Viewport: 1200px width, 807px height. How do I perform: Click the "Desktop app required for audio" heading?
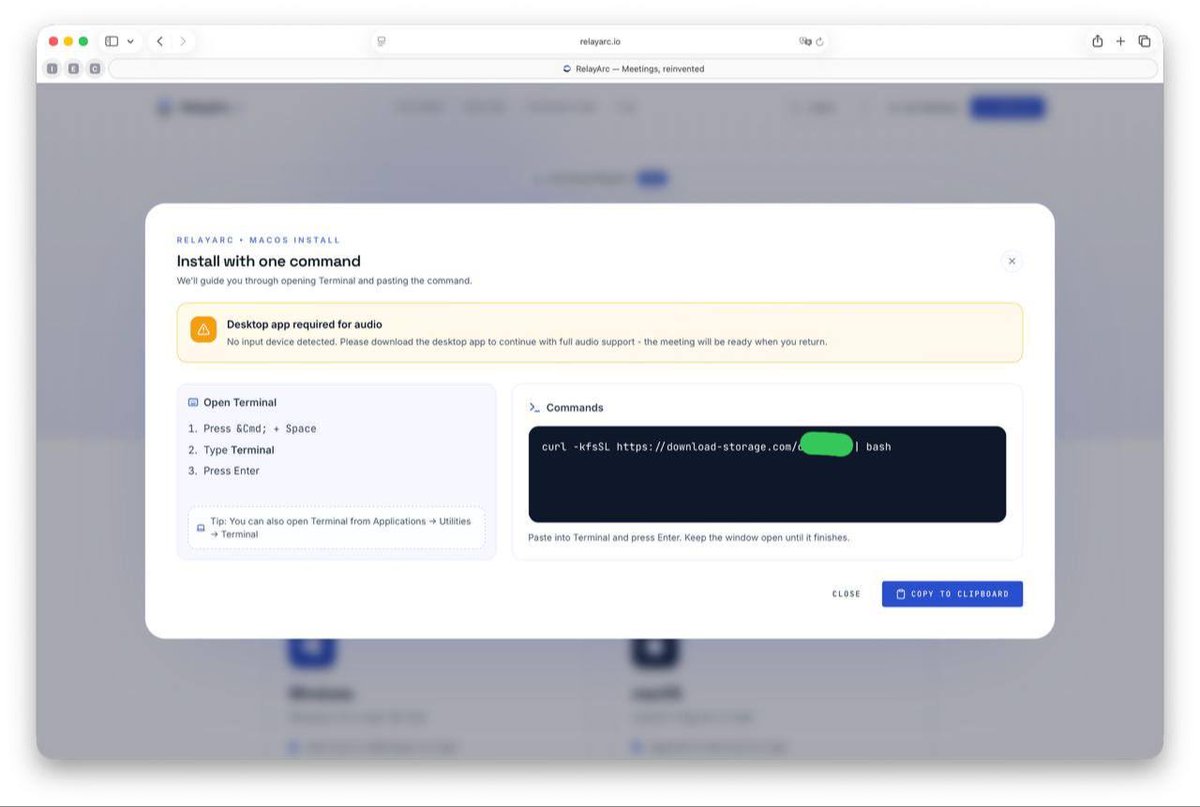[304, 324]
